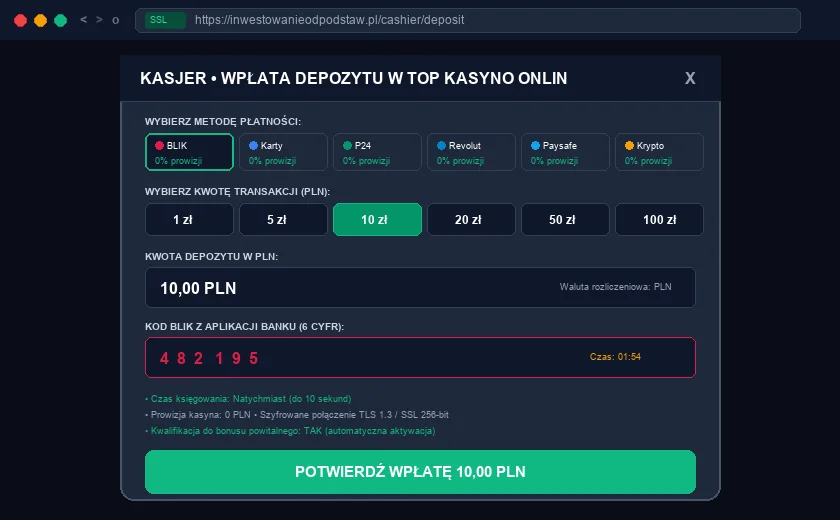This screenshot has height=520, width=840.
Task: Click the green window control dot
Action: [x=61, y=20]
